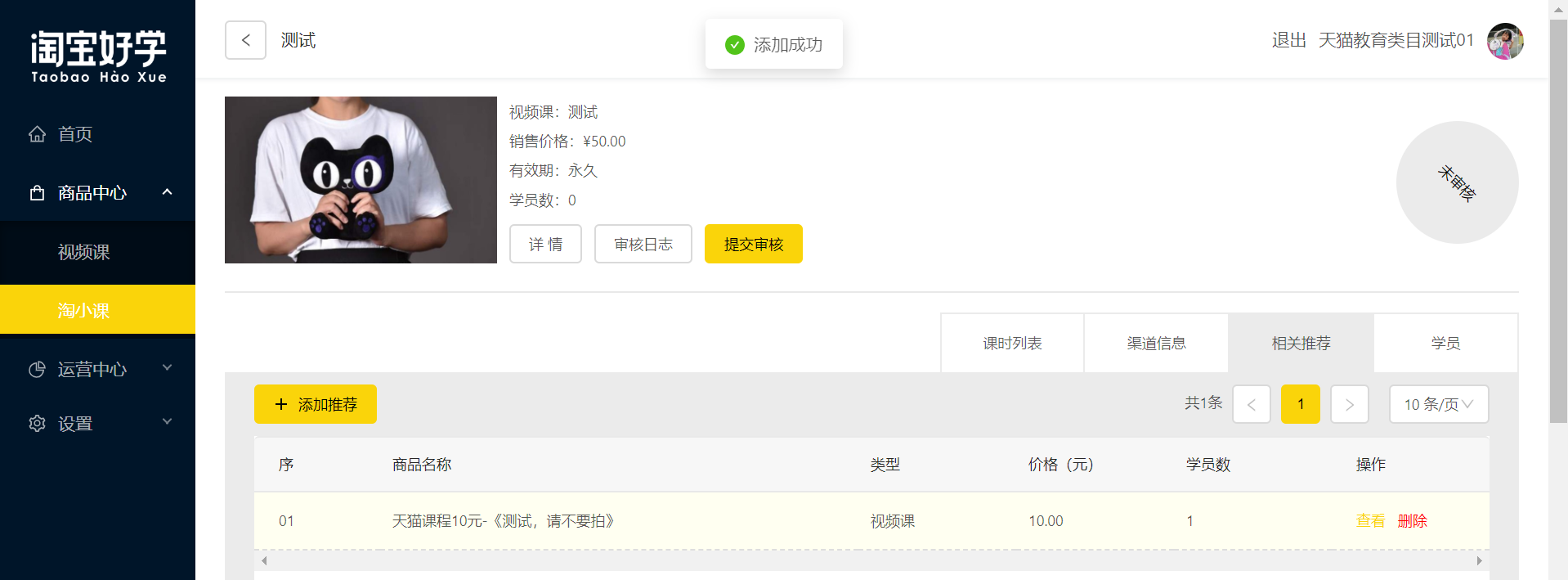The height and width of the screenshot is (580, 1568).
Task: Click the page title 测试 in the header
Action: point(298,41)
